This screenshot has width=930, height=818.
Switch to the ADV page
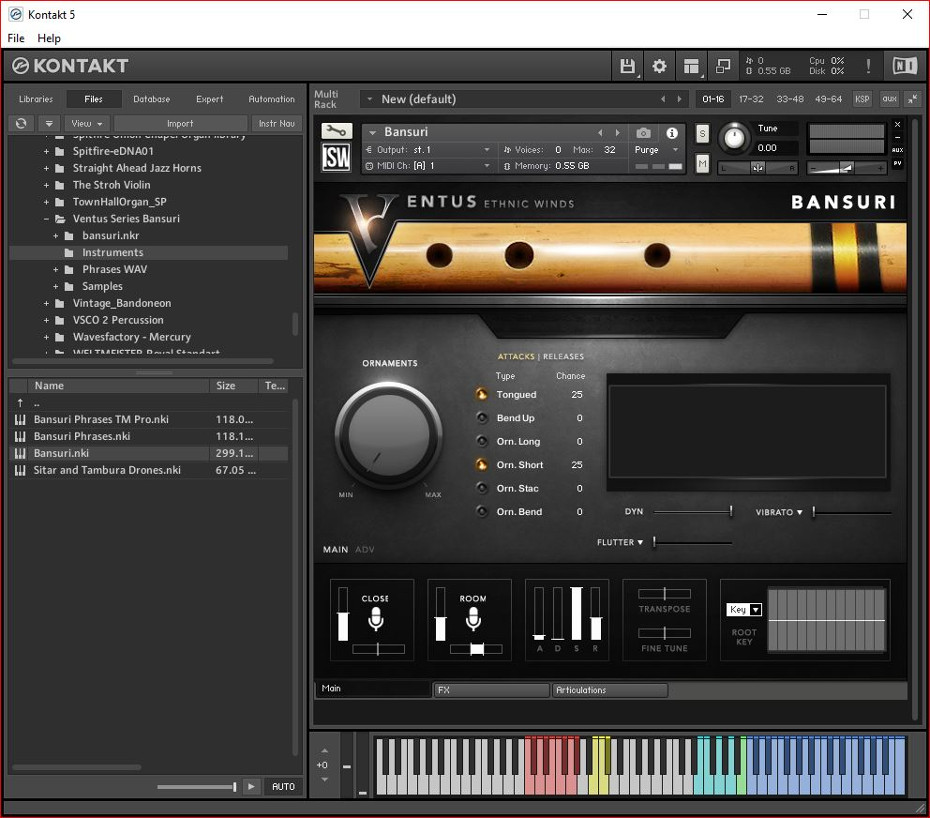(365, 550)
